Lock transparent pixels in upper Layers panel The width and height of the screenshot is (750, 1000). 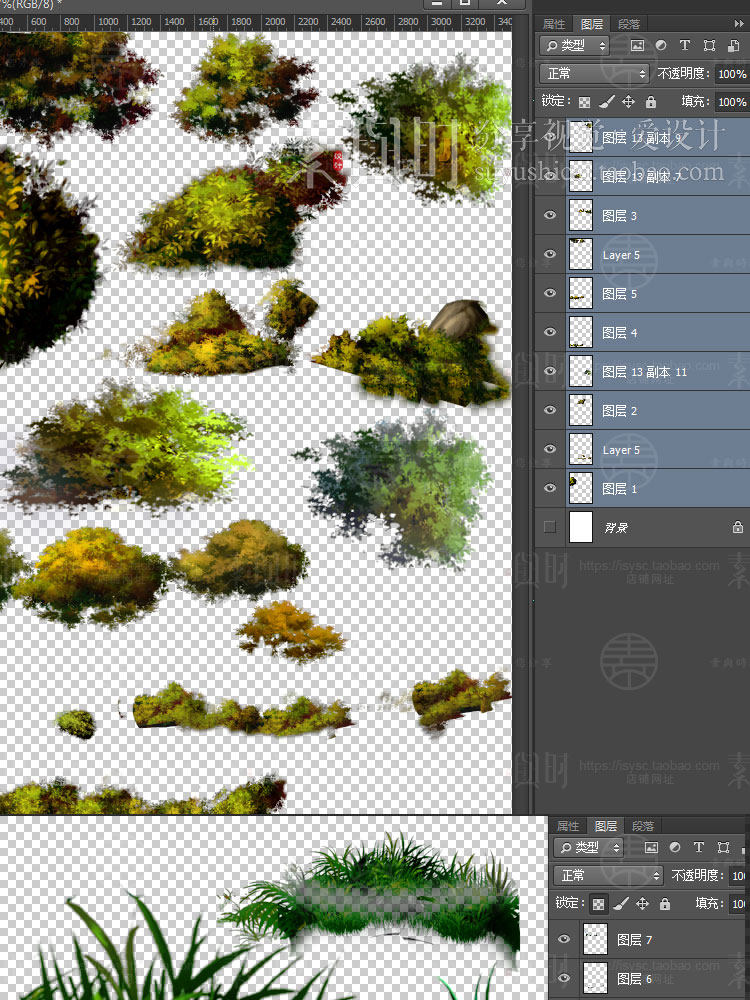(584, 101)
